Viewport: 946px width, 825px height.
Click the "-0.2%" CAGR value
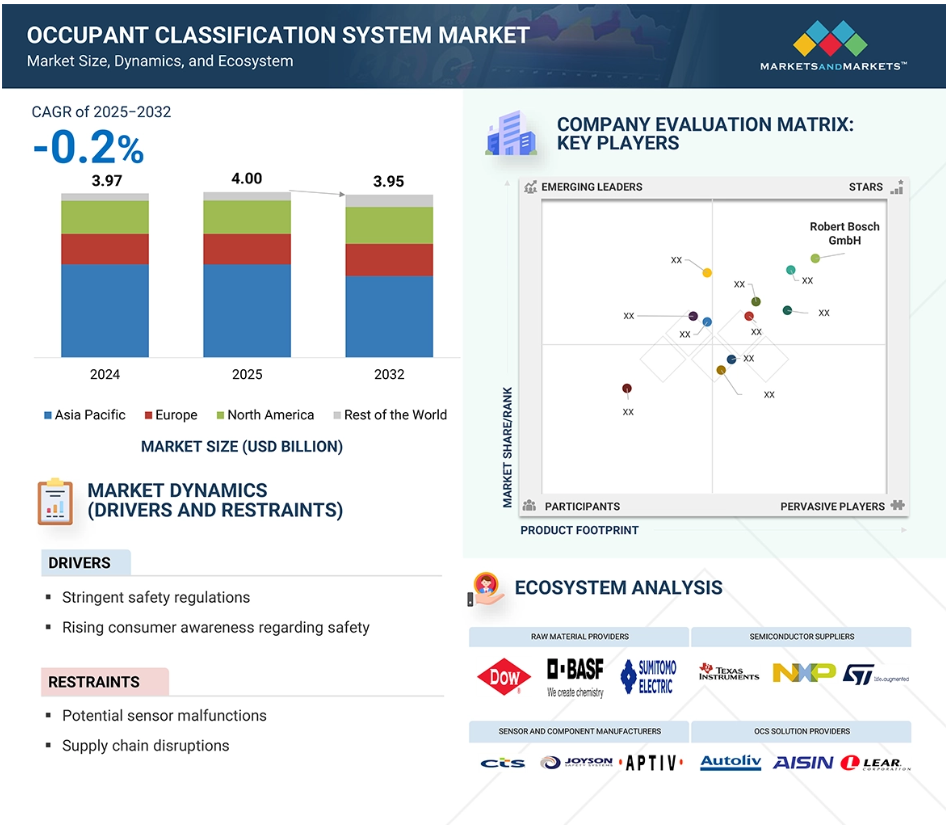[x=89, y=147]
